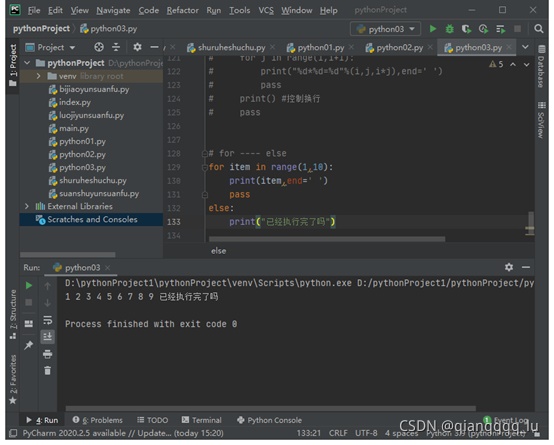554x445 pixels.
Task: Open the Refactor menu
Action: (182, 10)
